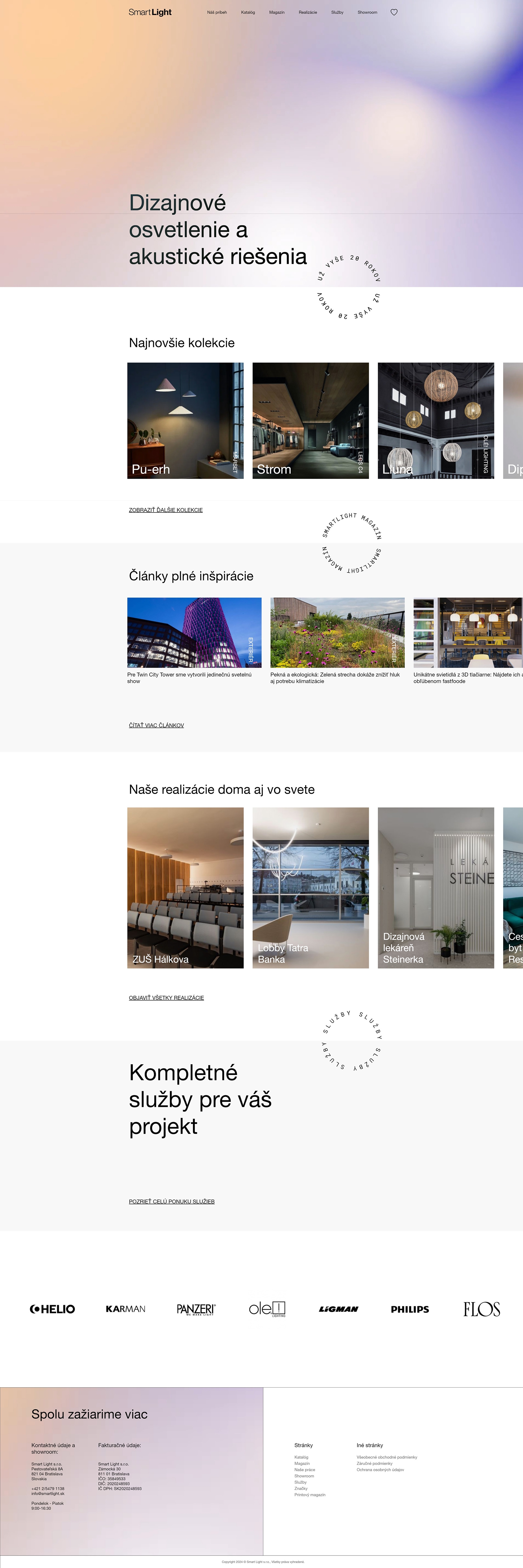Screen dimensions: 523x1568
Task: Click the 'Naše realizácie doma aj vo svete' heading
Action: click(222, 790)
